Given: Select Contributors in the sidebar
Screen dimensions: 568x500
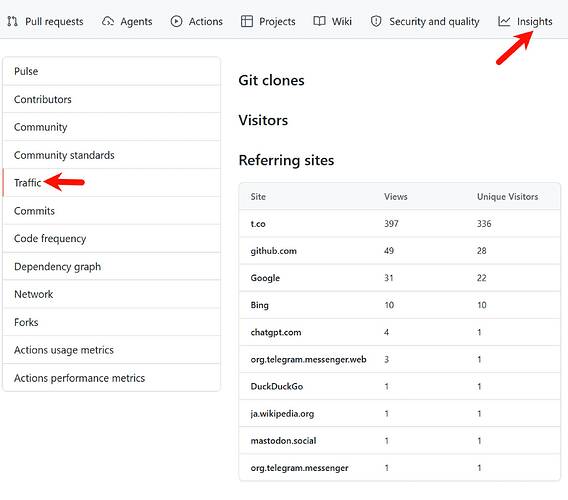Looking at the screenshot, I should 112,99.
